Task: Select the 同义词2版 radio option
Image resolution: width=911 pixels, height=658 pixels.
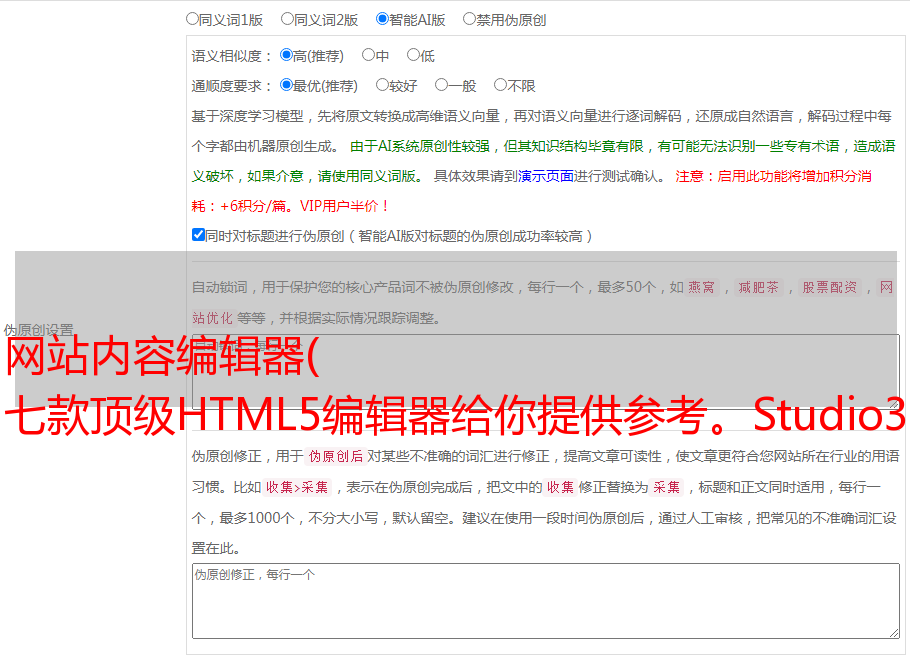Action: (287, 19)
